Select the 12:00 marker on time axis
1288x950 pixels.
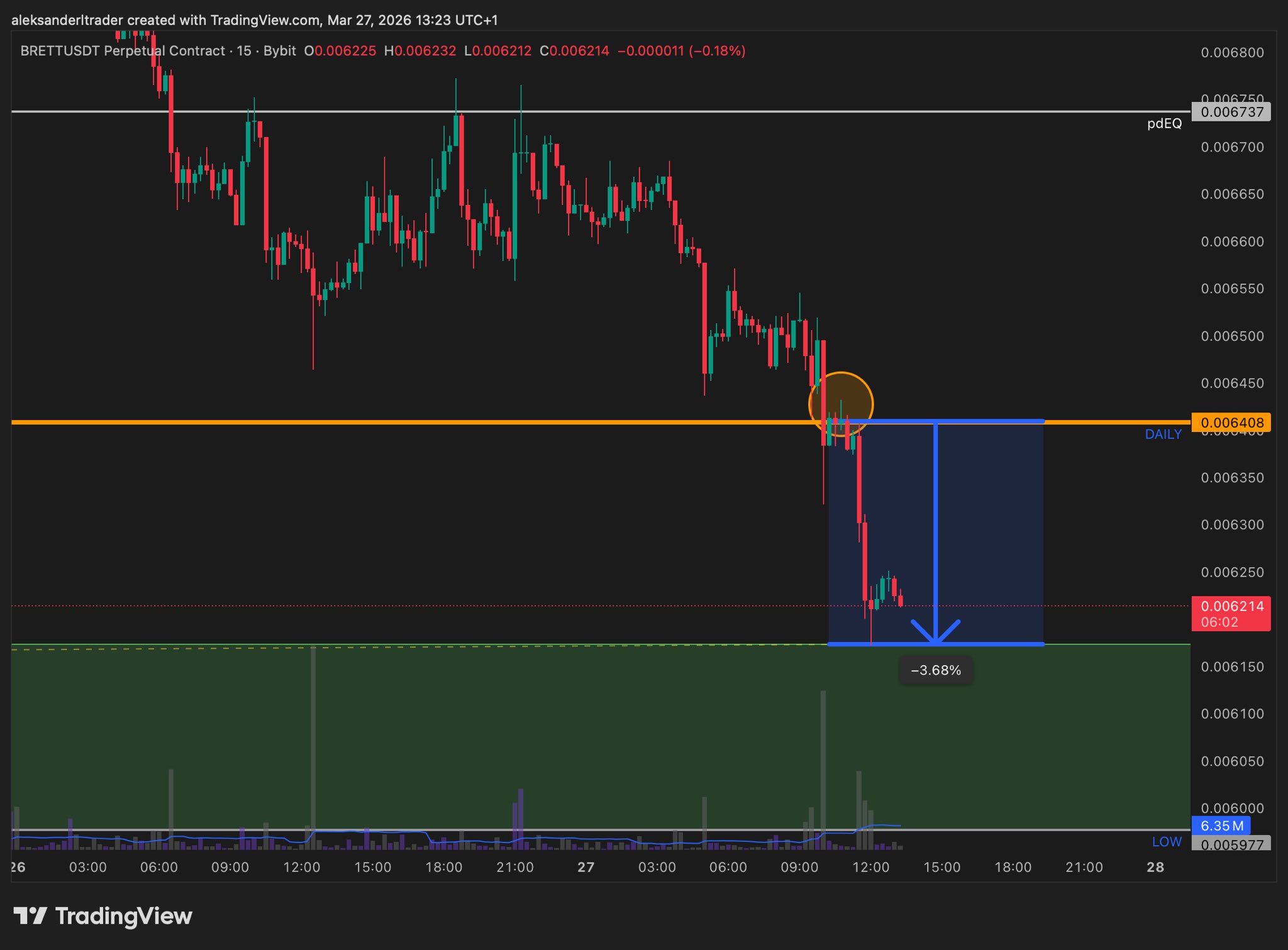301,867
